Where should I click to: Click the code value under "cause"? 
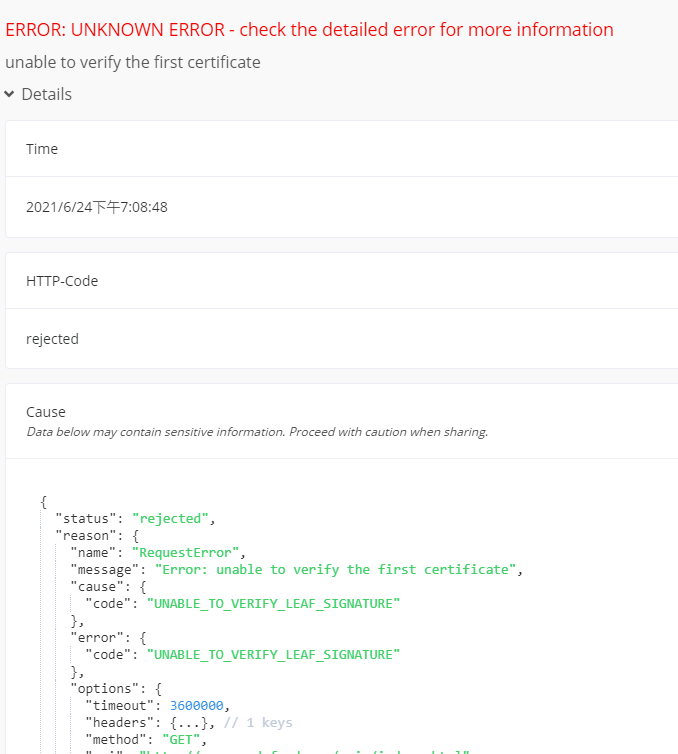(x=273, y=603)
